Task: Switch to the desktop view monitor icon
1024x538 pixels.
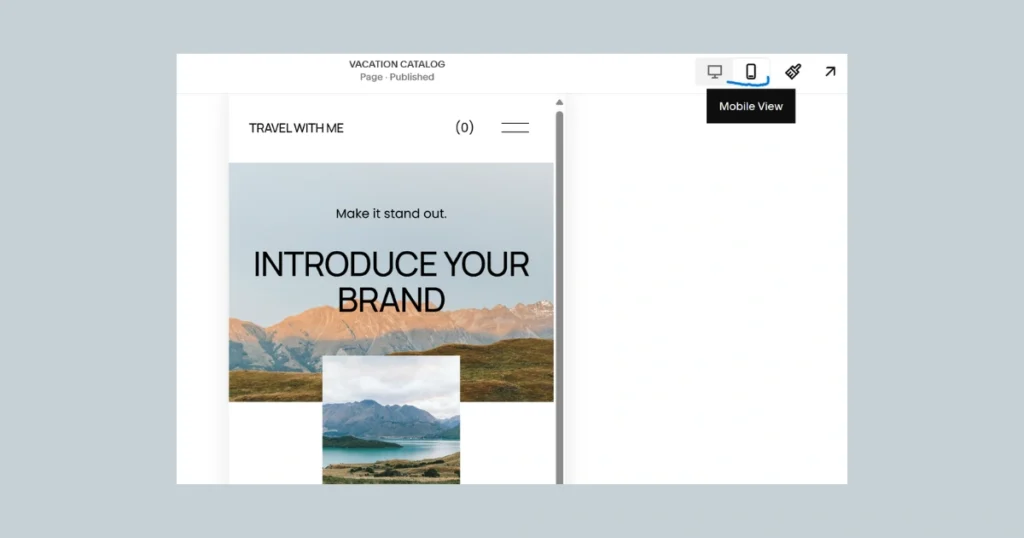Action: coord(715,72)
